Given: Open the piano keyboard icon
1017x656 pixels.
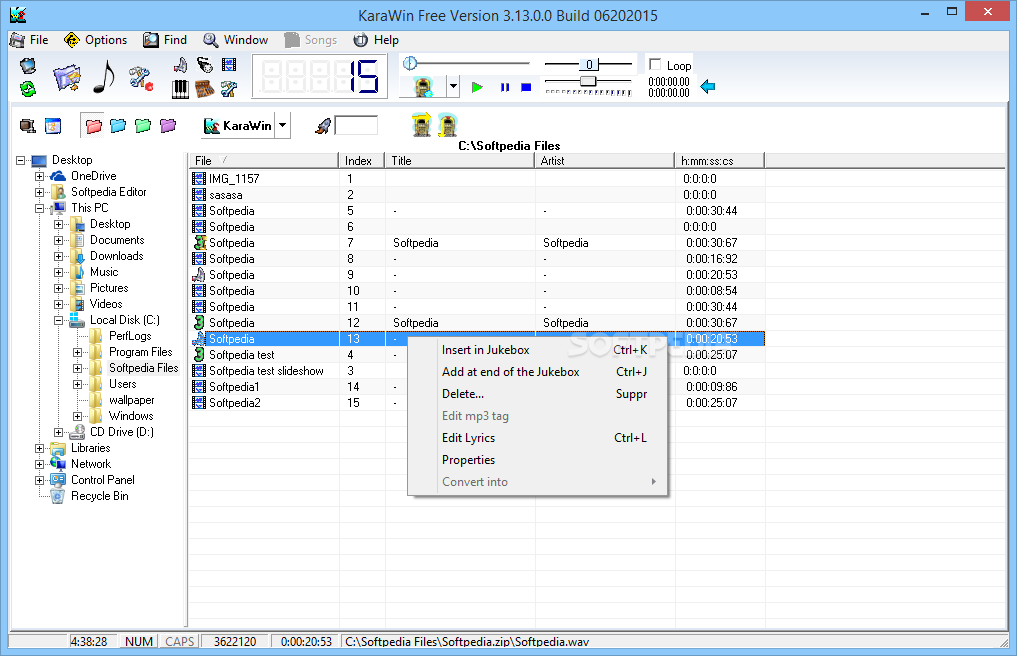Looking at the screenshot, I should pos(180,89).
